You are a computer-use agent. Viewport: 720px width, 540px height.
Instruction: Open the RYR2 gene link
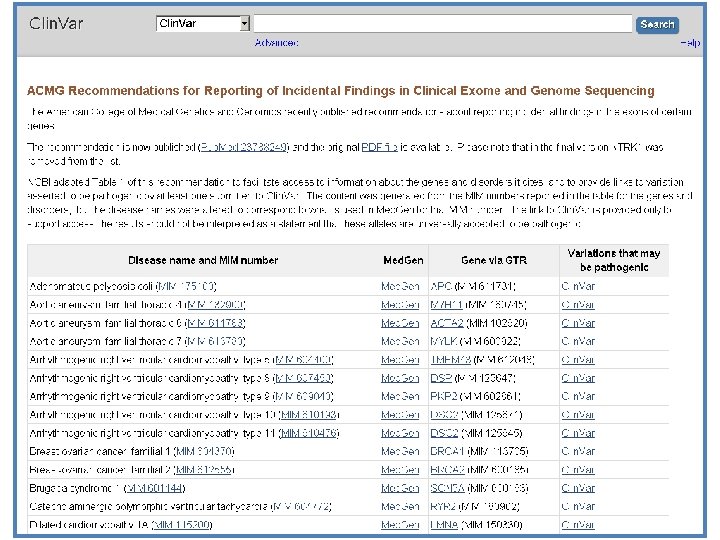pyautogui.click(x=443, y=506)
